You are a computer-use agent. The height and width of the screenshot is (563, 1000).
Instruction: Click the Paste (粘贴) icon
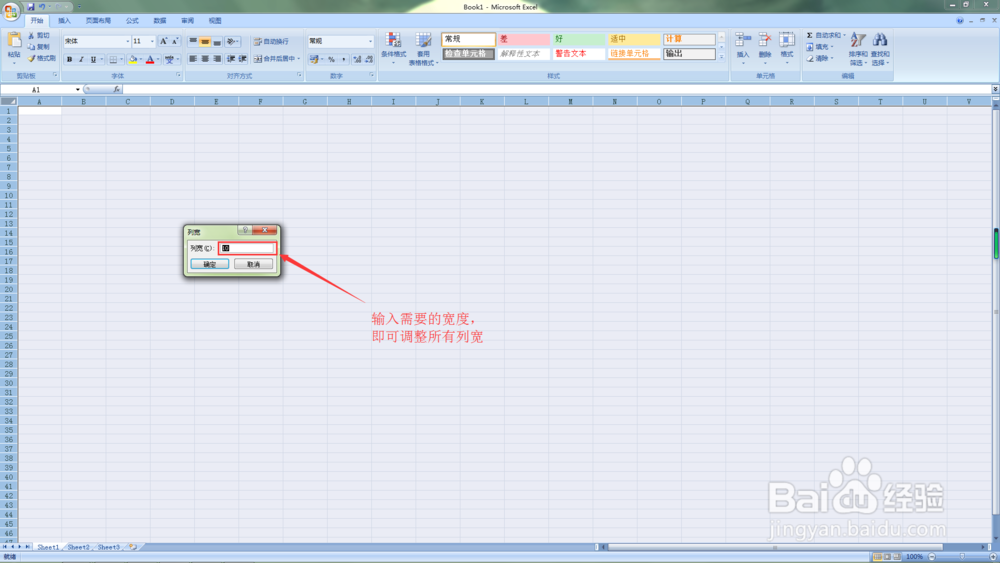click(14, 42)
